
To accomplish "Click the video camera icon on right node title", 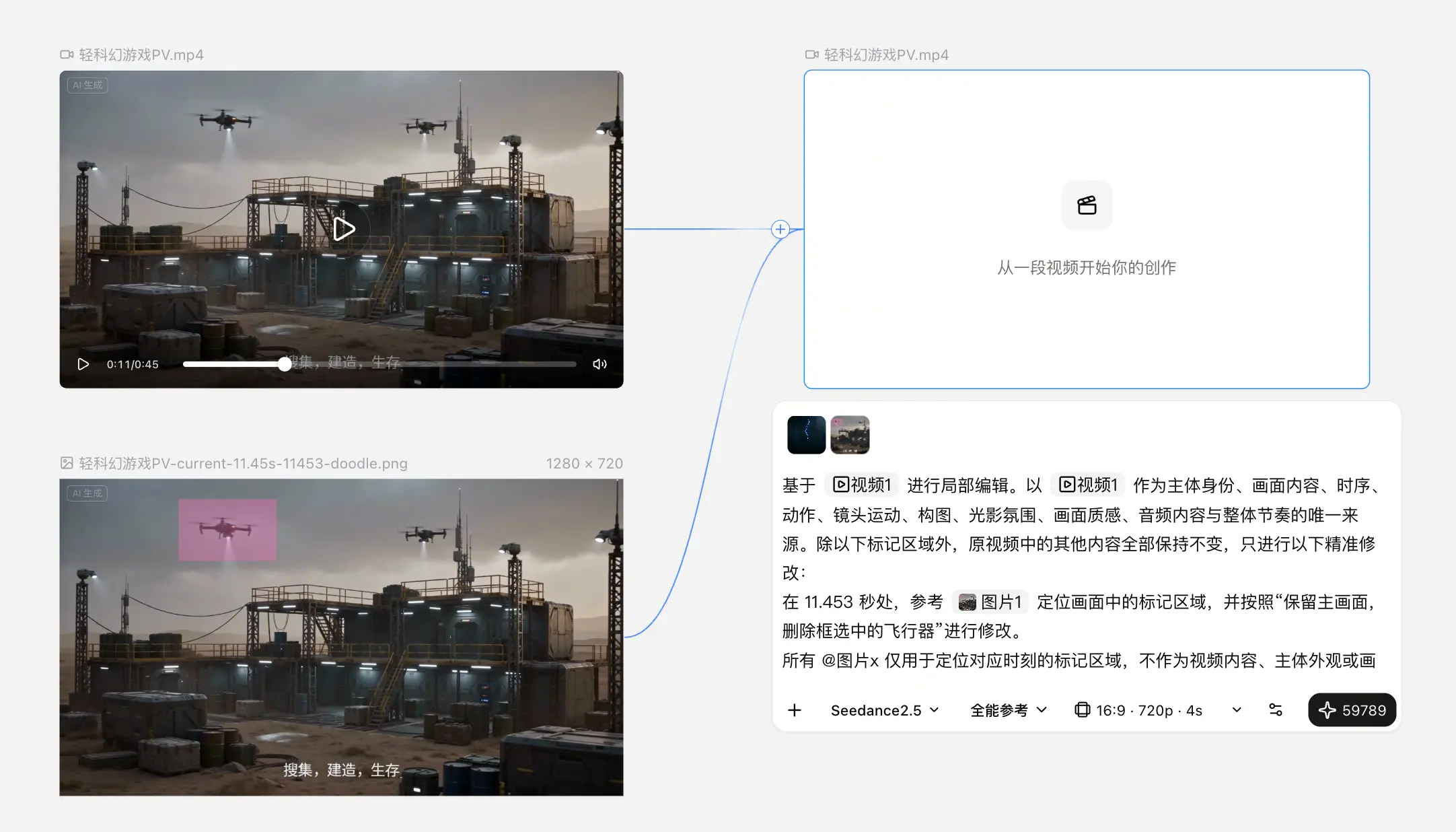I will (812, 55).
